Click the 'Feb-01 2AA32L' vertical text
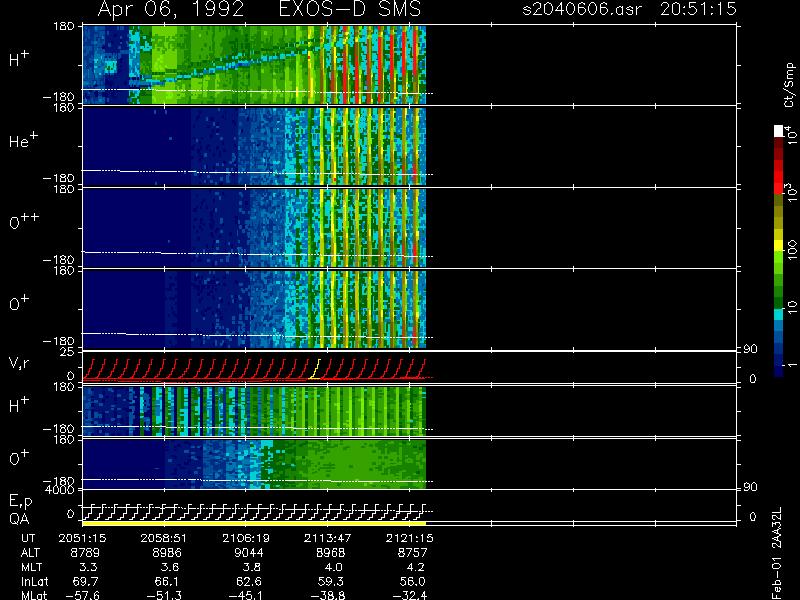This screenshot has width=800, height=600. (777, 553)
